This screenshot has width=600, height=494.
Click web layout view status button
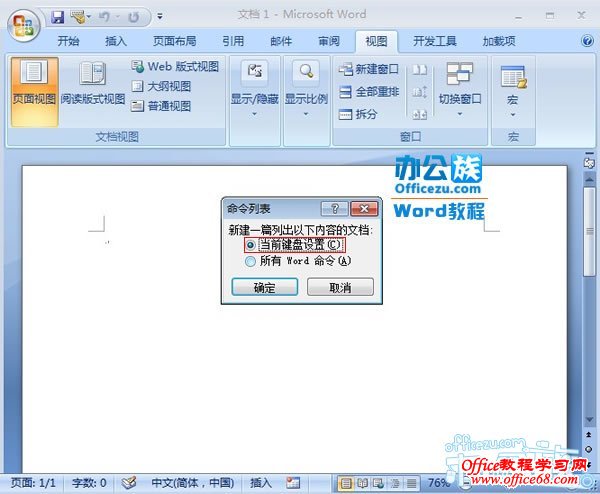tap(378, 484)
